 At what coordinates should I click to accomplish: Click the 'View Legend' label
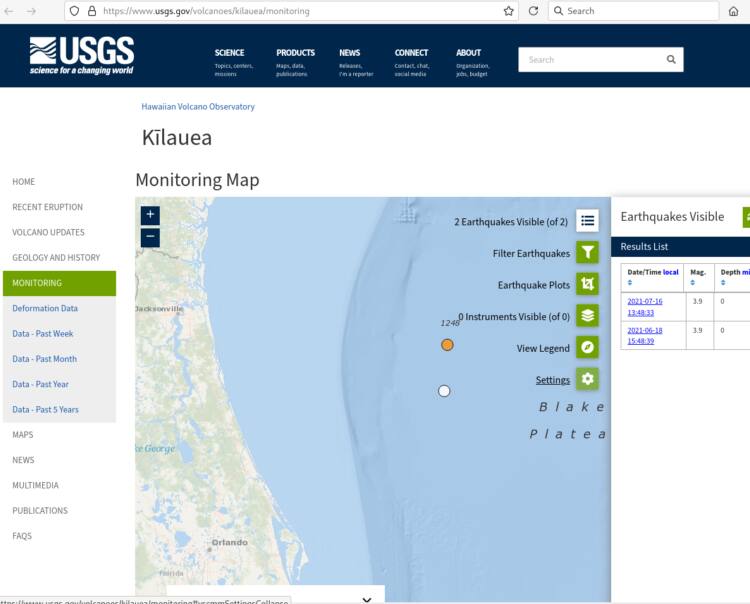(x=543, y=348)
